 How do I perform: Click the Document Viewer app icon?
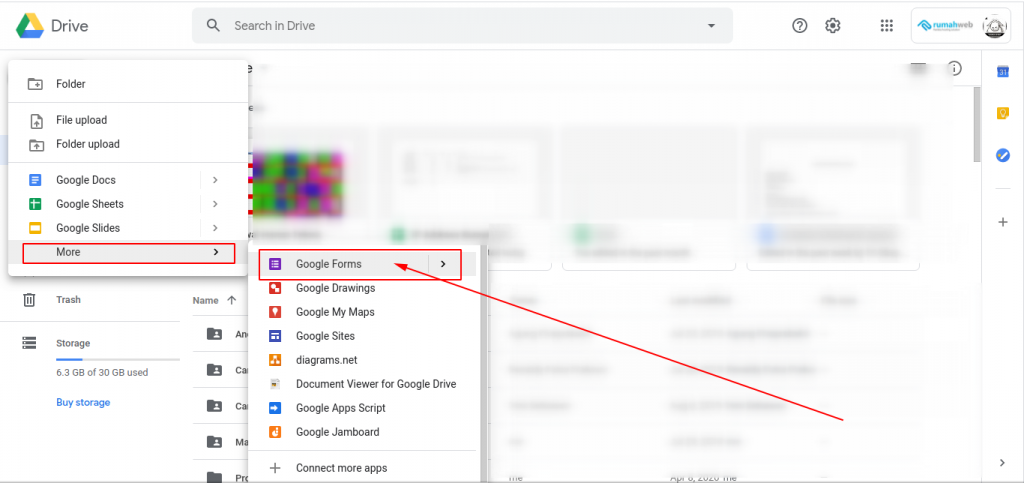pyautogui.click(x=275, y=384)
